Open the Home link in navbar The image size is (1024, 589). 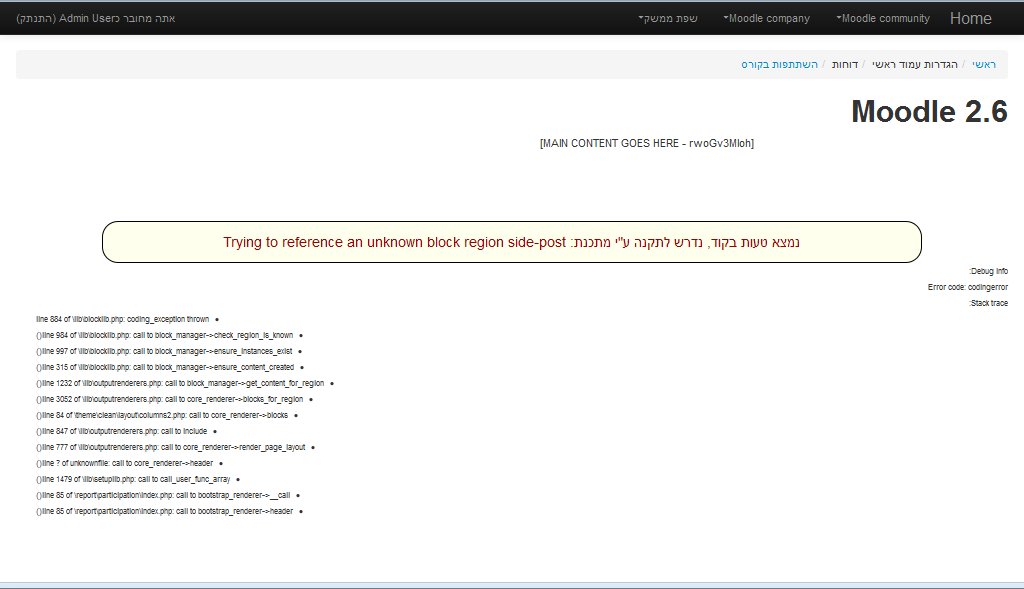click(970, 18)
